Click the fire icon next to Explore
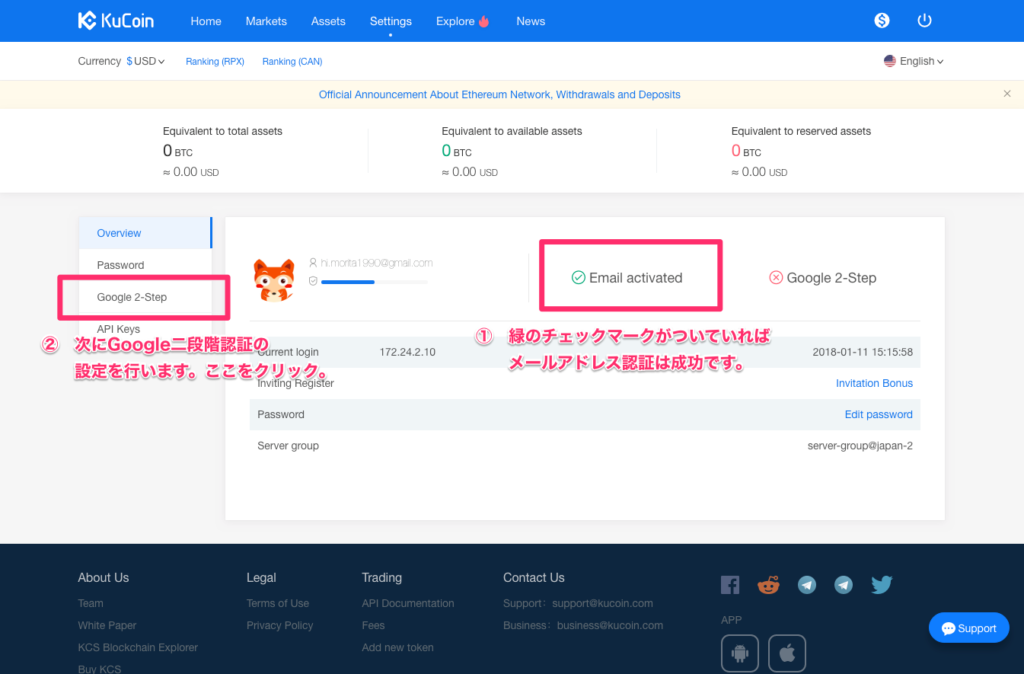Screen dimensions: 1024x674 pos(484,21)
